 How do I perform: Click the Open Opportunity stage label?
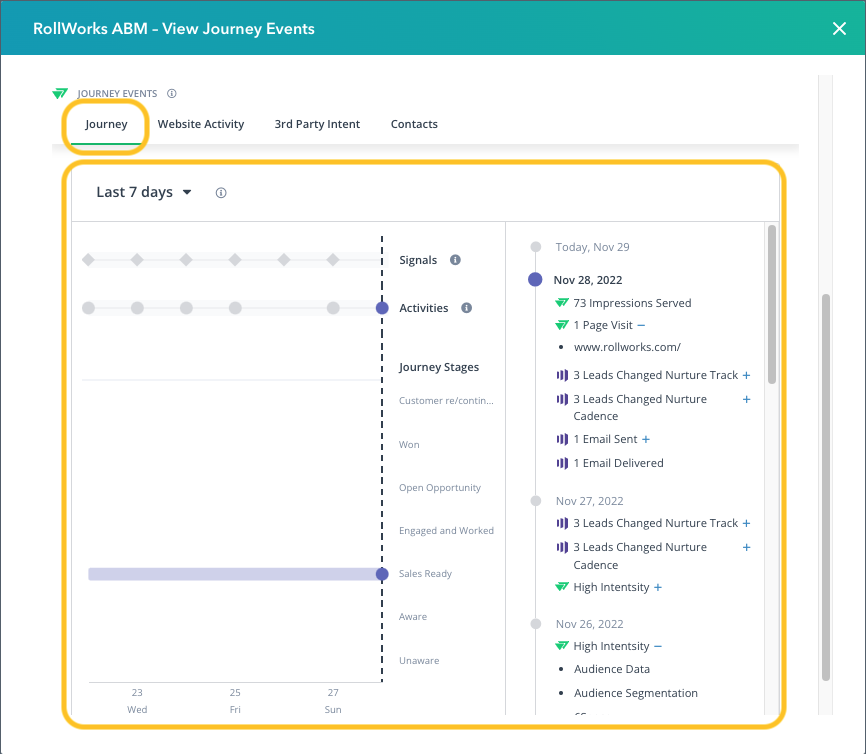tap(440, 488)
